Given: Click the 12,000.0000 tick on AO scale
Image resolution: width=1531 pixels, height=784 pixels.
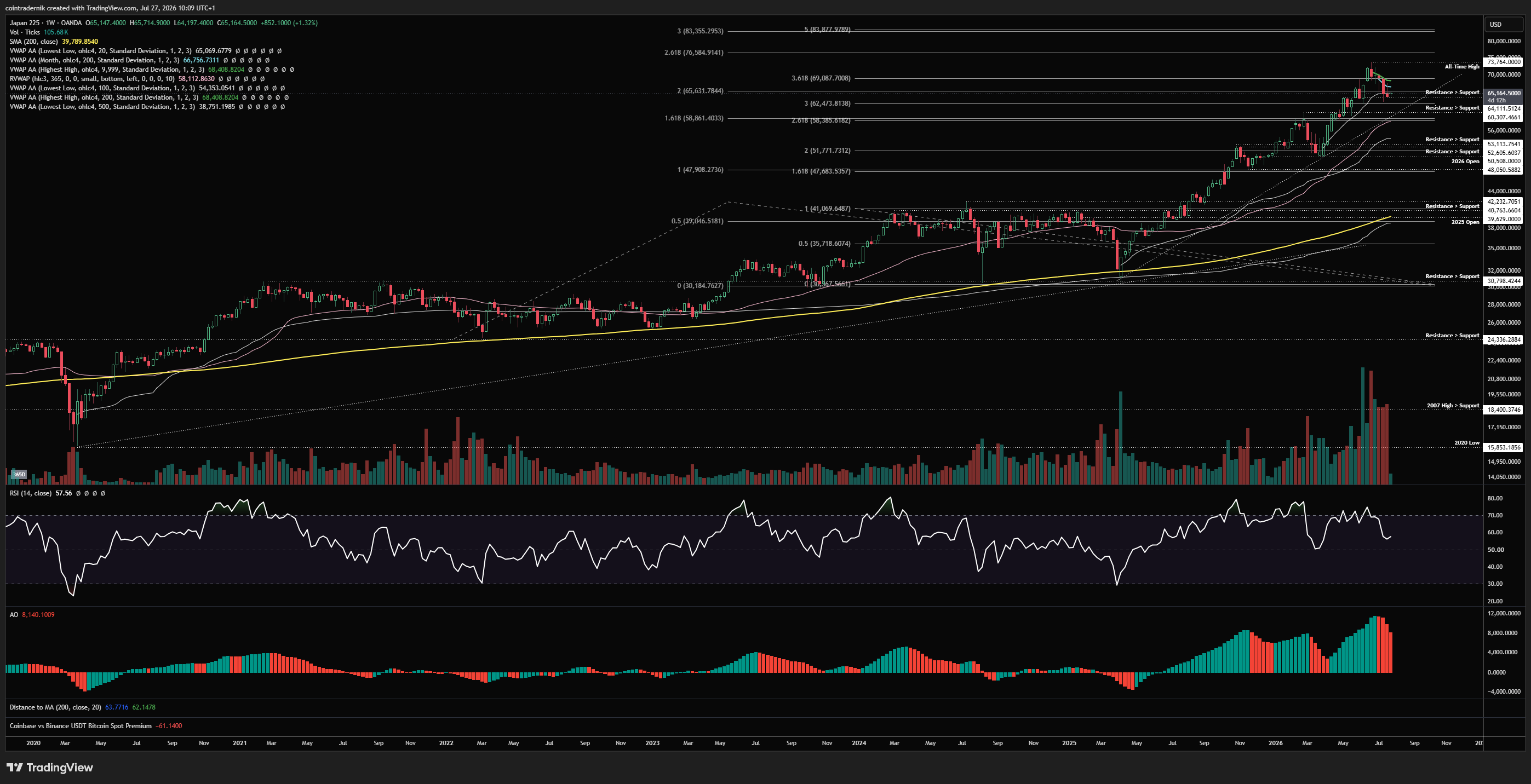Looking at the screenshot, I should (x=1504, y=614).
